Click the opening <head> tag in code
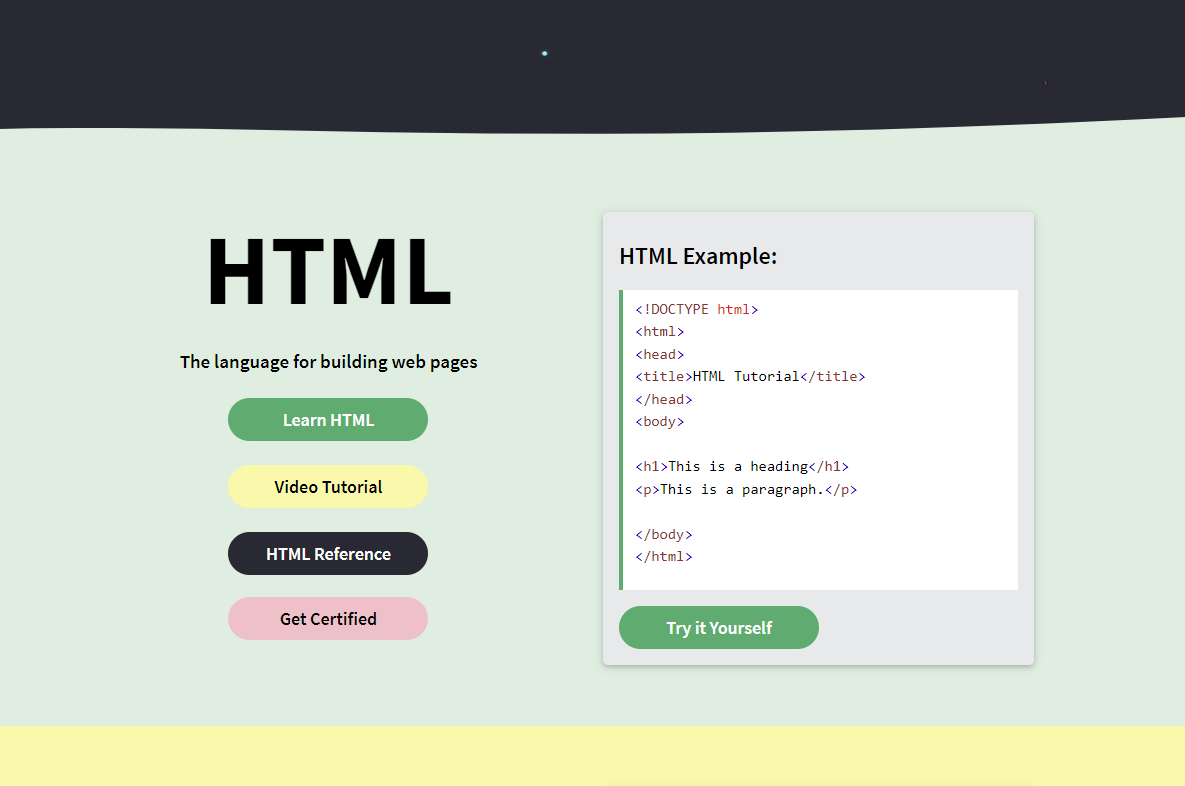The height and width of the screenshot is (786, 1185). [x=660, y=355]
